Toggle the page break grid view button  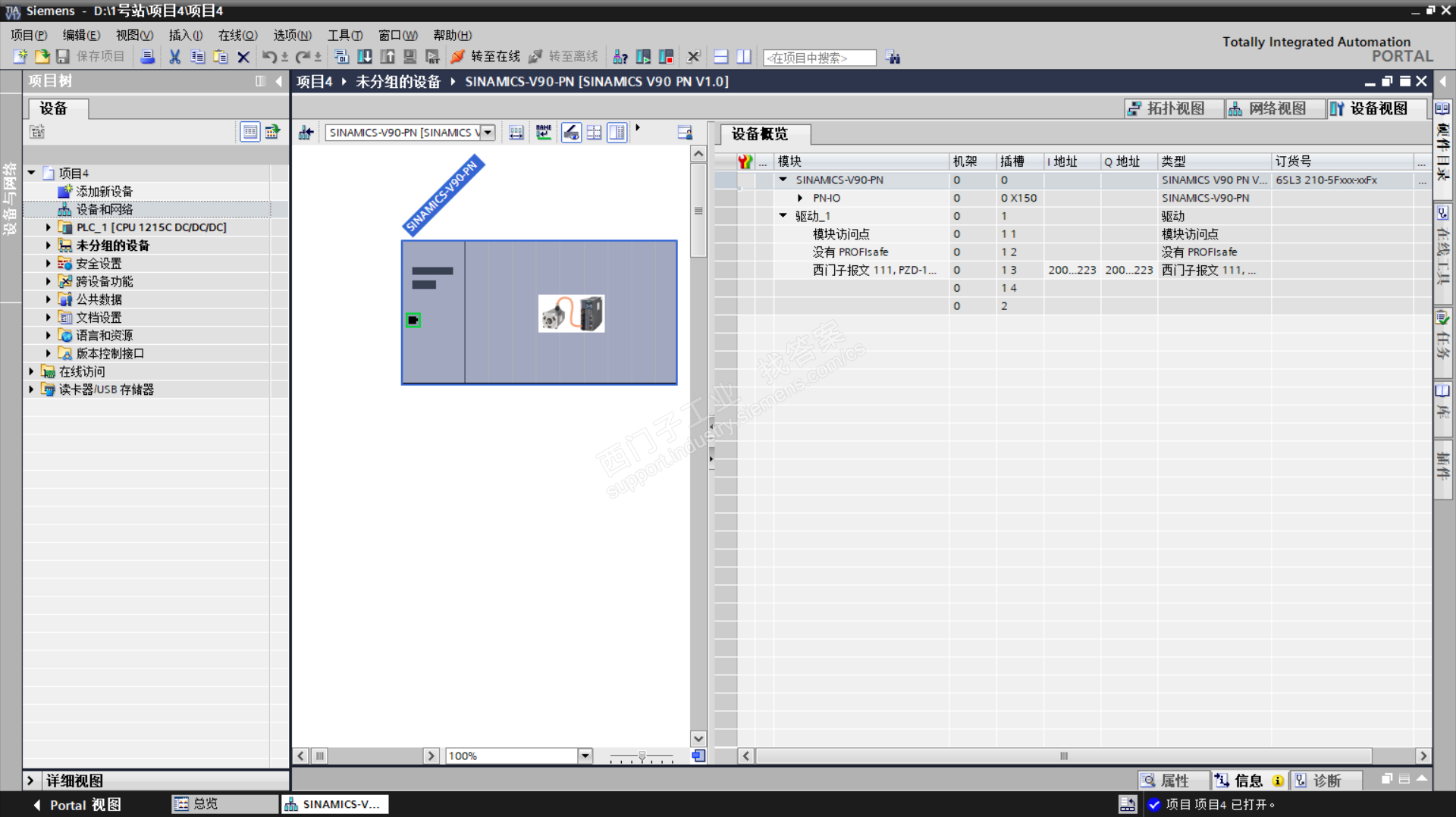(x=595, y=133)
